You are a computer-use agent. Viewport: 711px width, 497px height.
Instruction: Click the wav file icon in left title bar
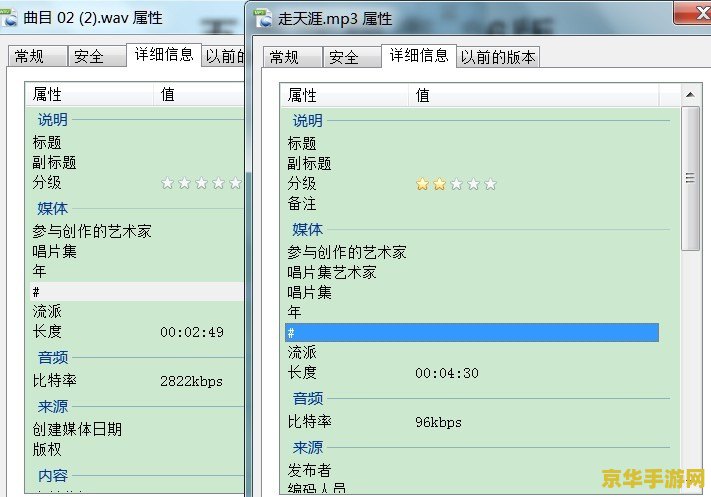[x=9, y=17]
